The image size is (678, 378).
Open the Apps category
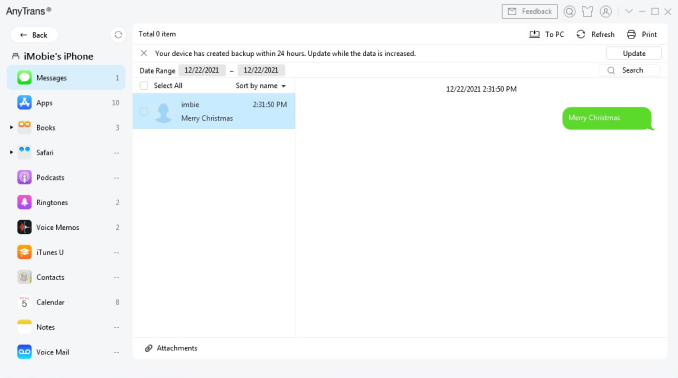[x=66, y=103]
